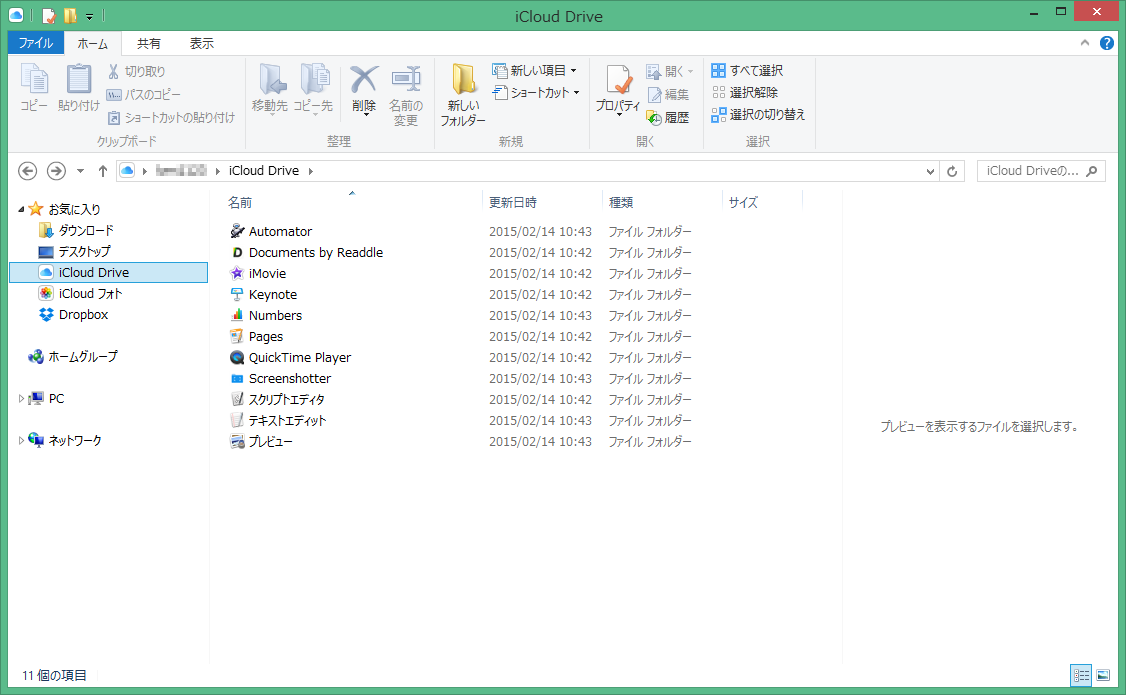This screenshot has height=695, width=1126.
Task: Select iCloud Drive in sidebar
Action: point(108,272)
